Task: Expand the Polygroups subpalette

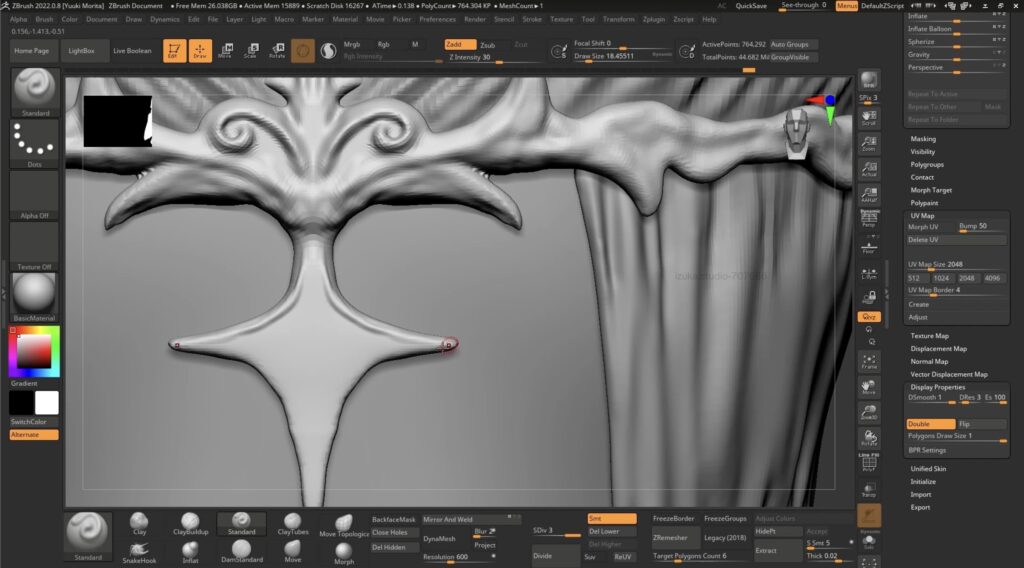Action: (x=927, y=164)
